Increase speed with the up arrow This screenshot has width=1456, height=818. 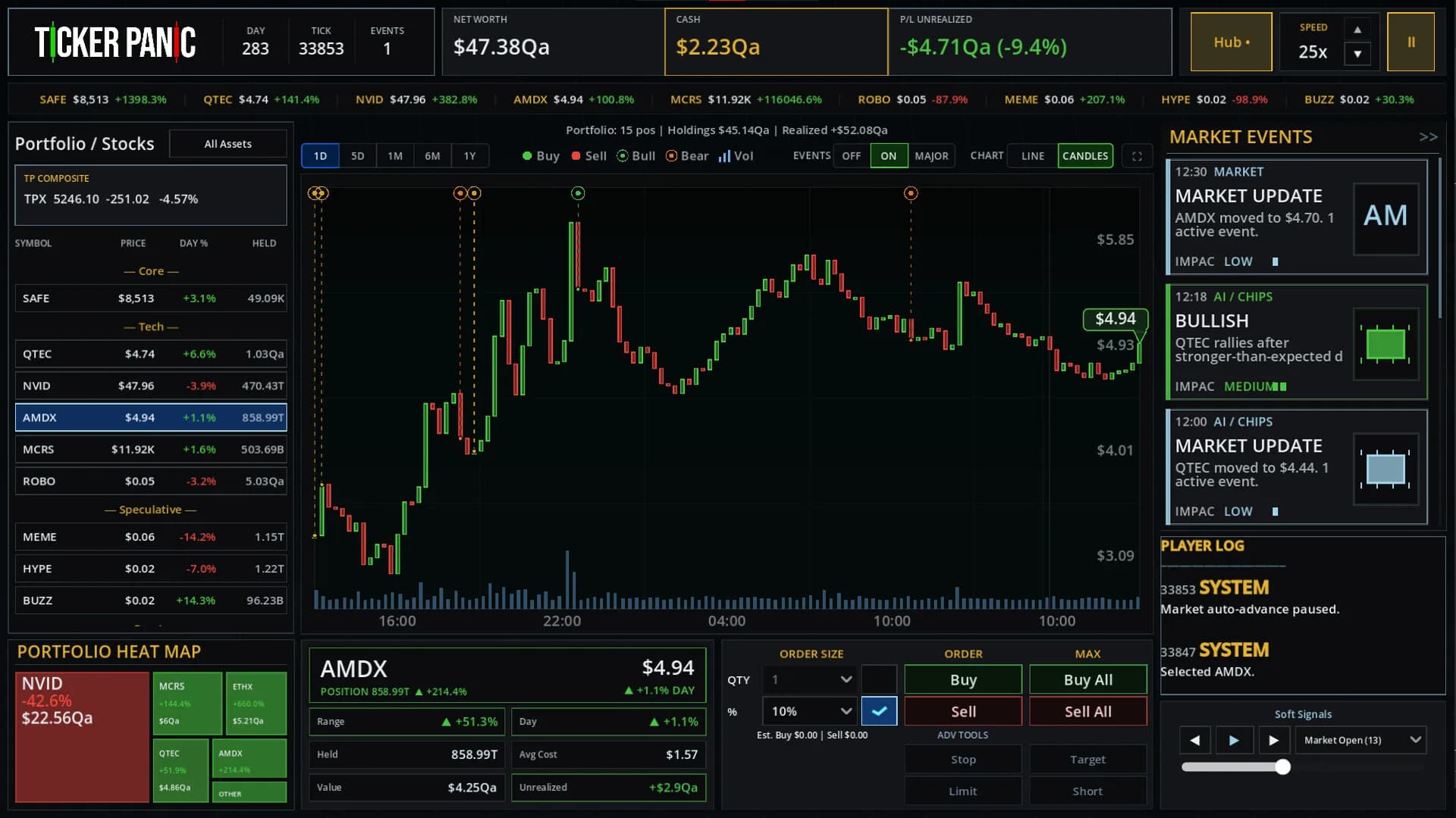(1357, 30)
